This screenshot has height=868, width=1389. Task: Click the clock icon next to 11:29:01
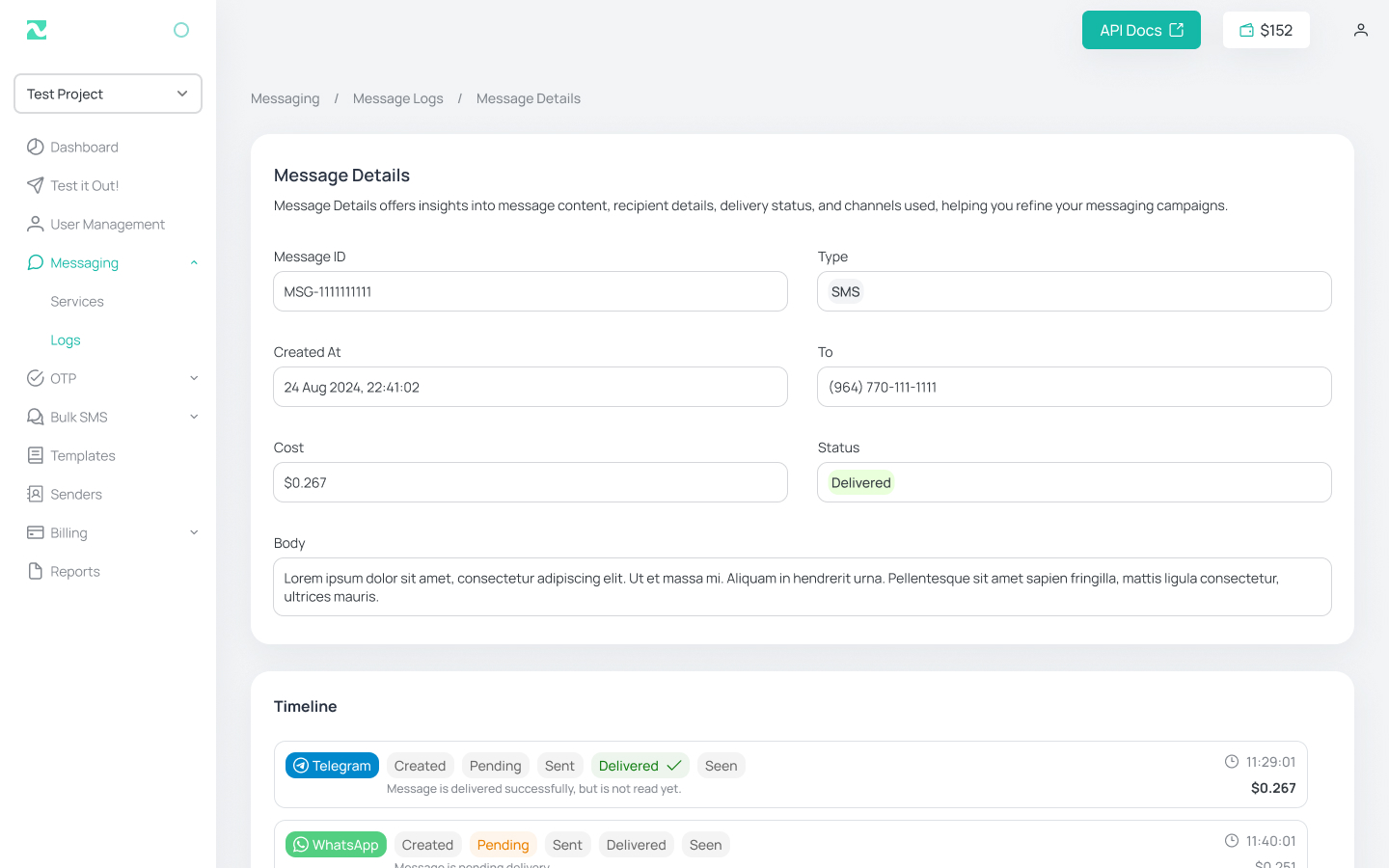pos(1232,762)
